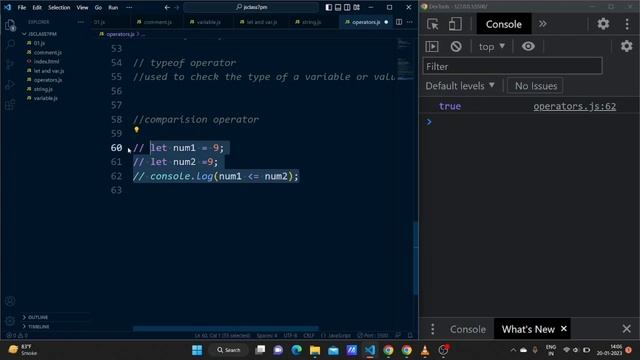Image resolution: width=640 pixels, height=360 pixels.
Task: Open the operators.js:62 source link
Action: pos(575,106)
